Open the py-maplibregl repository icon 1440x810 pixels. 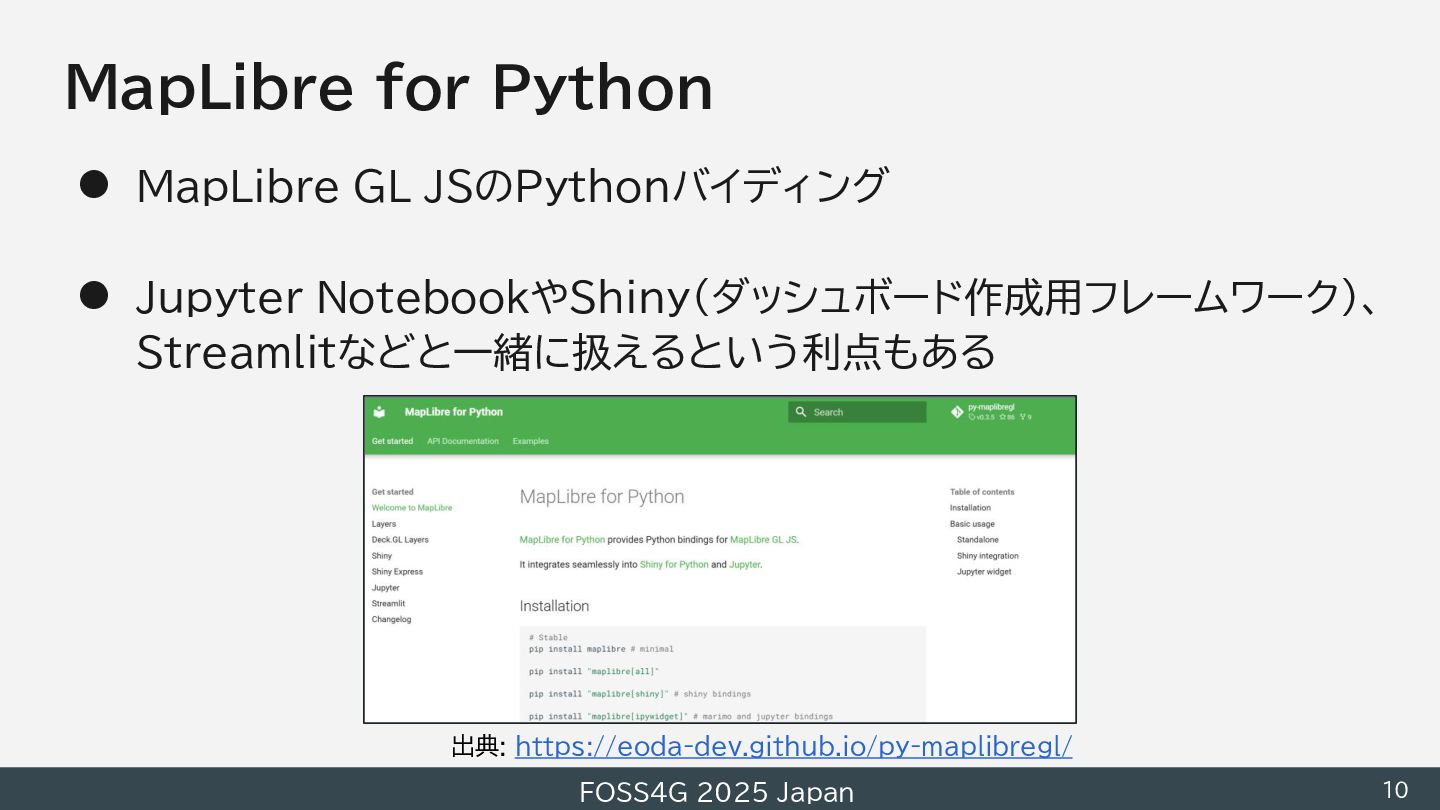click(957, 412)
